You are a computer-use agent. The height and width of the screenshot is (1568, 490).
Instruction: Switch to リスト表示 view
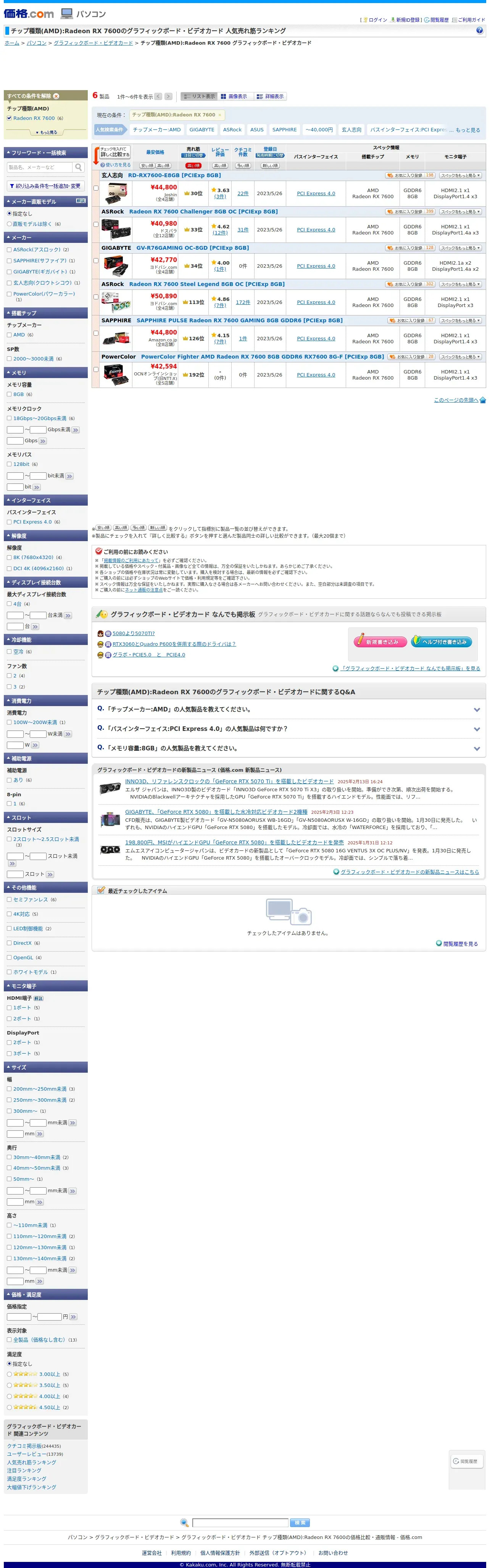click(198, 96)
